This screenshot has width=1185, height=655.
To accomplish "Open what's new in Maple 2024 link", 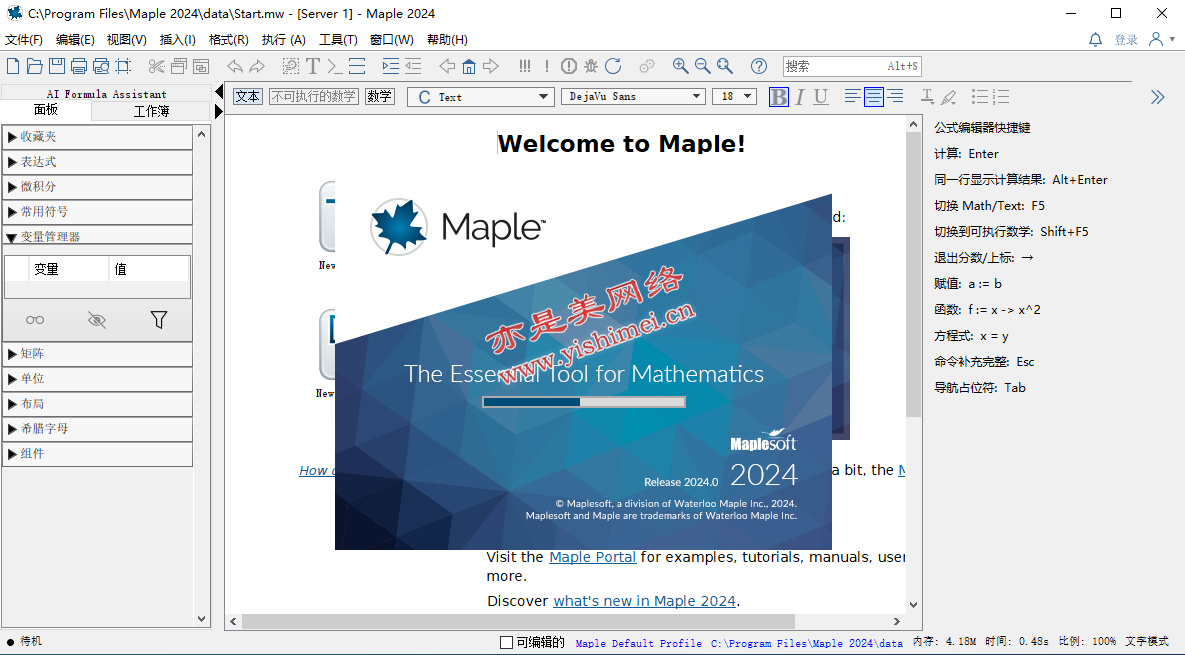I will [645, 601].
